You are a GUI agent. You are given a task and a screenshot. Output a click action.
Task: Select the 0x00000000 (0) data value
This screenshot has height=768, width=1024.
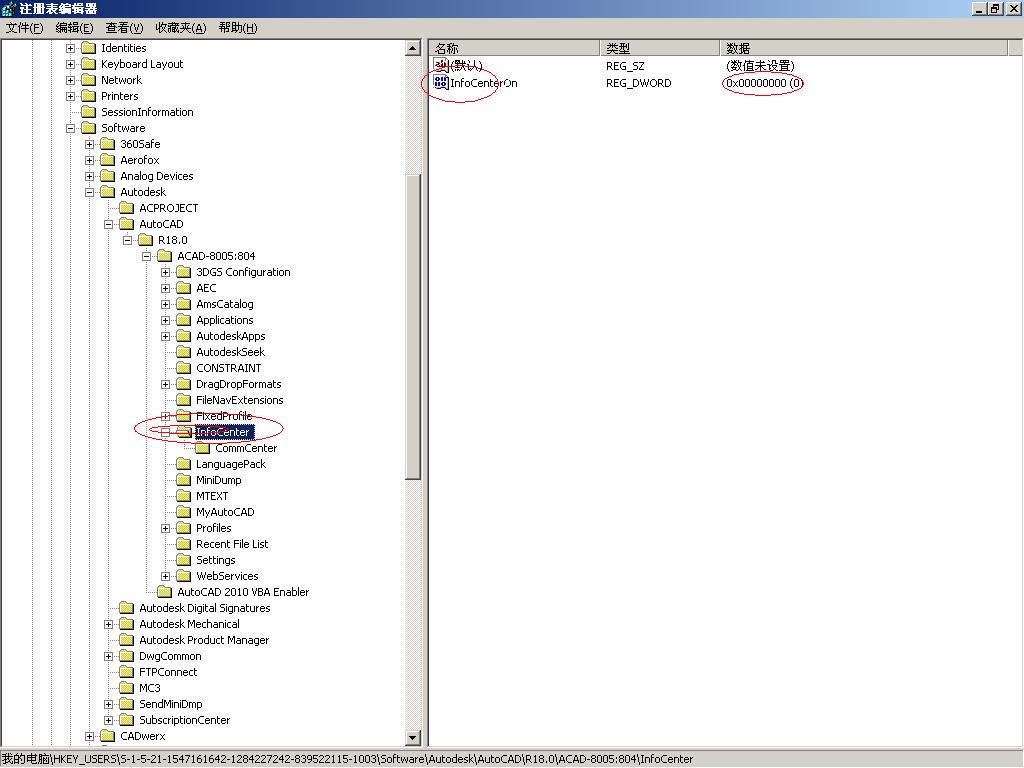pyautogui.click(x=763, y=83)
